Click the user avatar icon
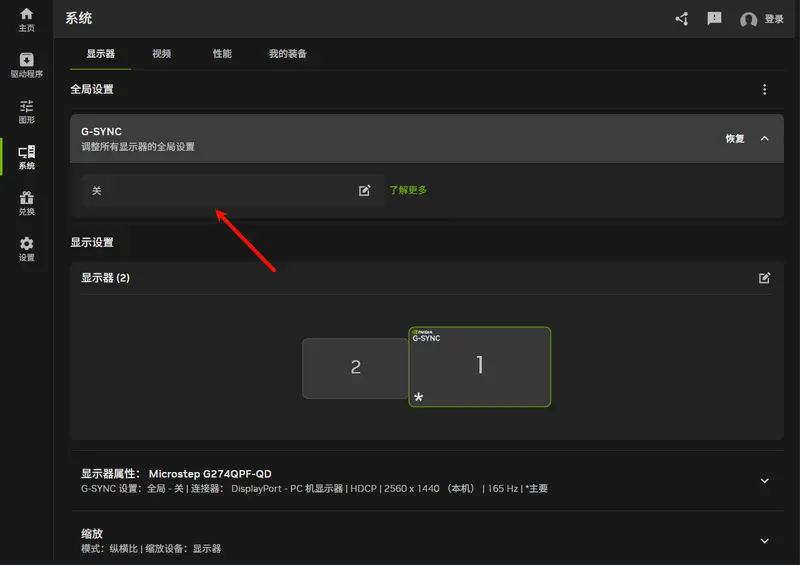Screen dimensions: 800x565 [748, 19]
